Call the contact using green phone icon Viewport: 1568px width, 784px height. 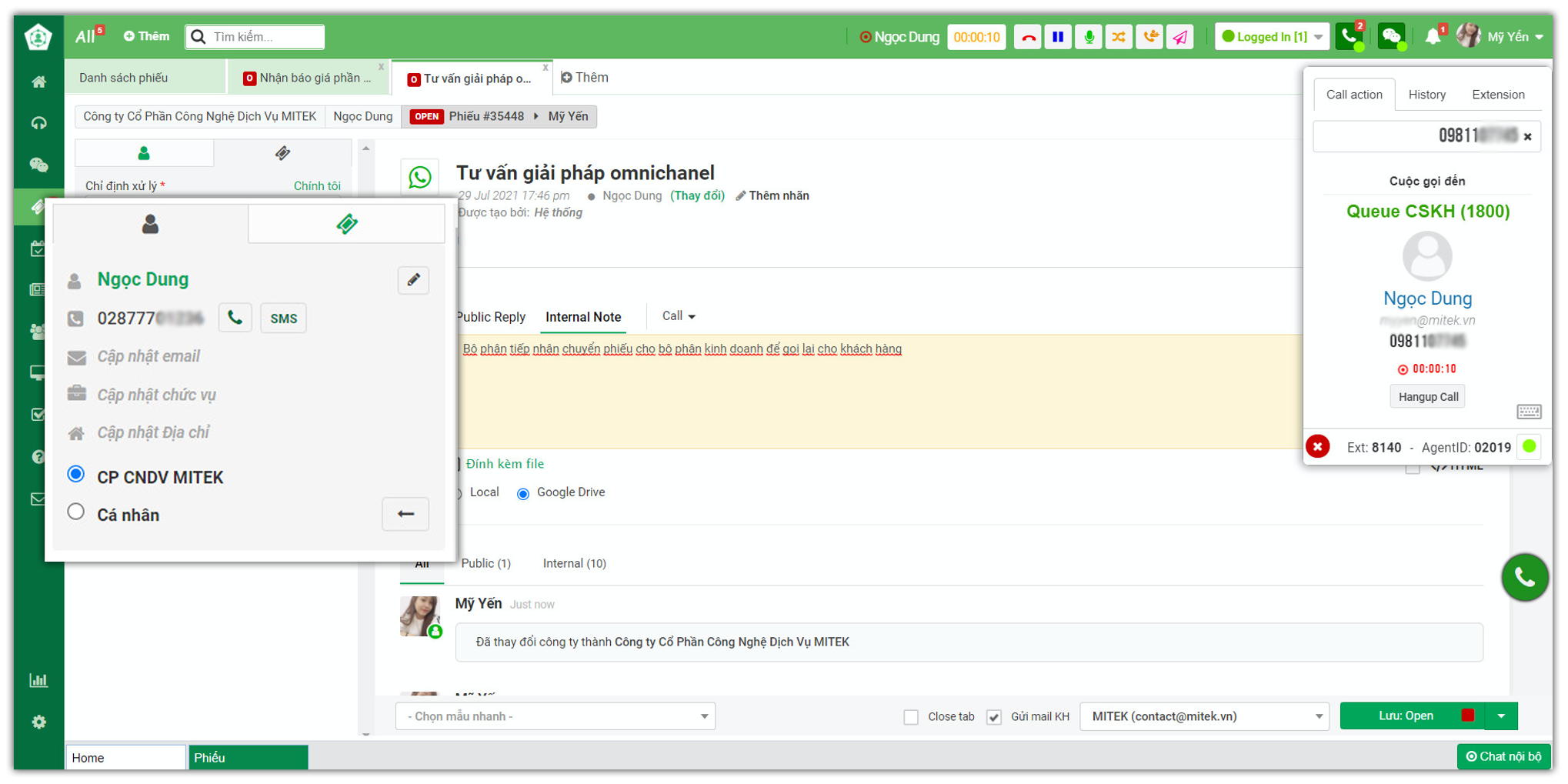(x=235, y=318)
